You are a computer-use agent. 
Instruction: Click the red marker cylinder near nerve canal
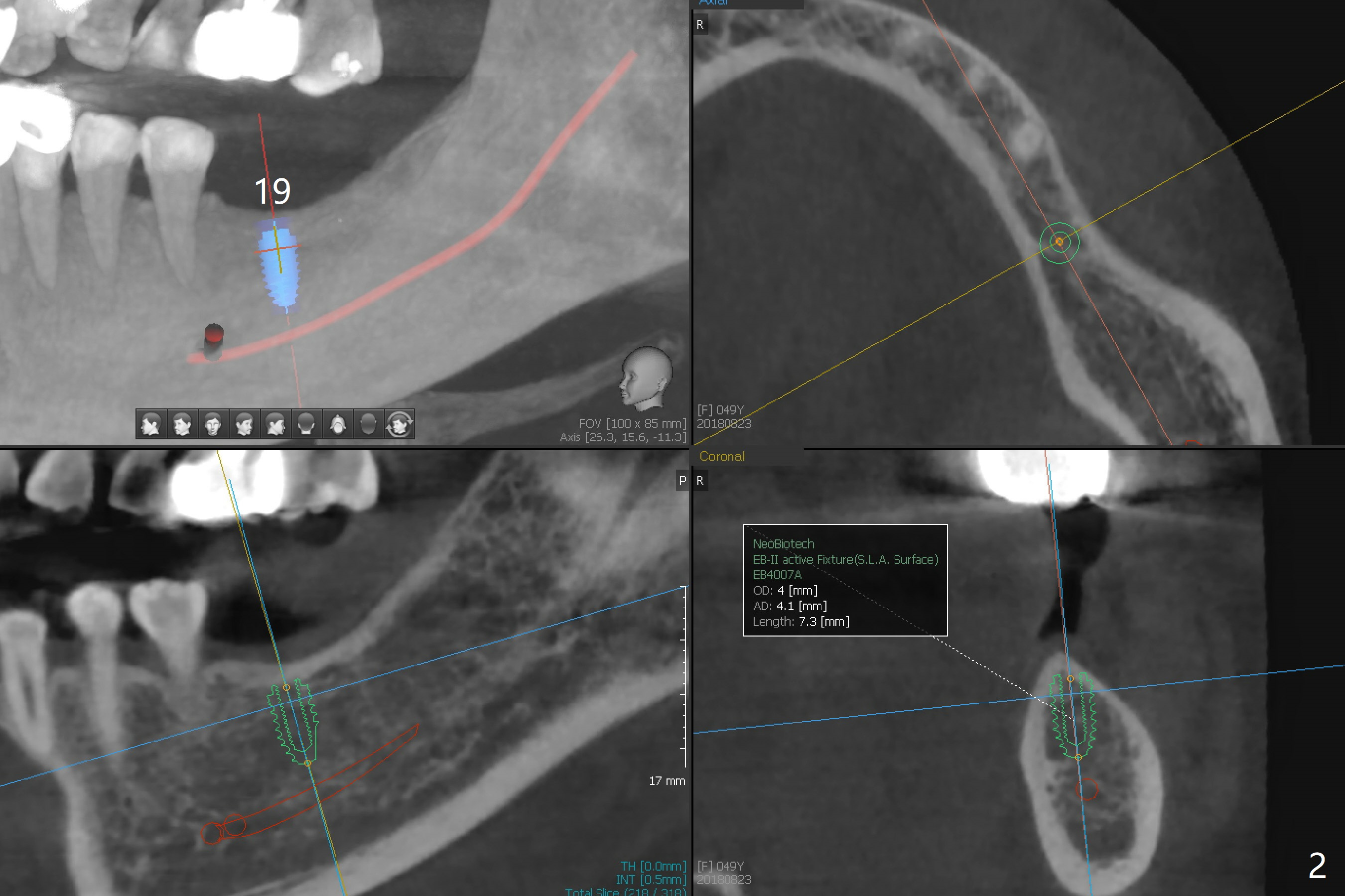click(213, 341)
